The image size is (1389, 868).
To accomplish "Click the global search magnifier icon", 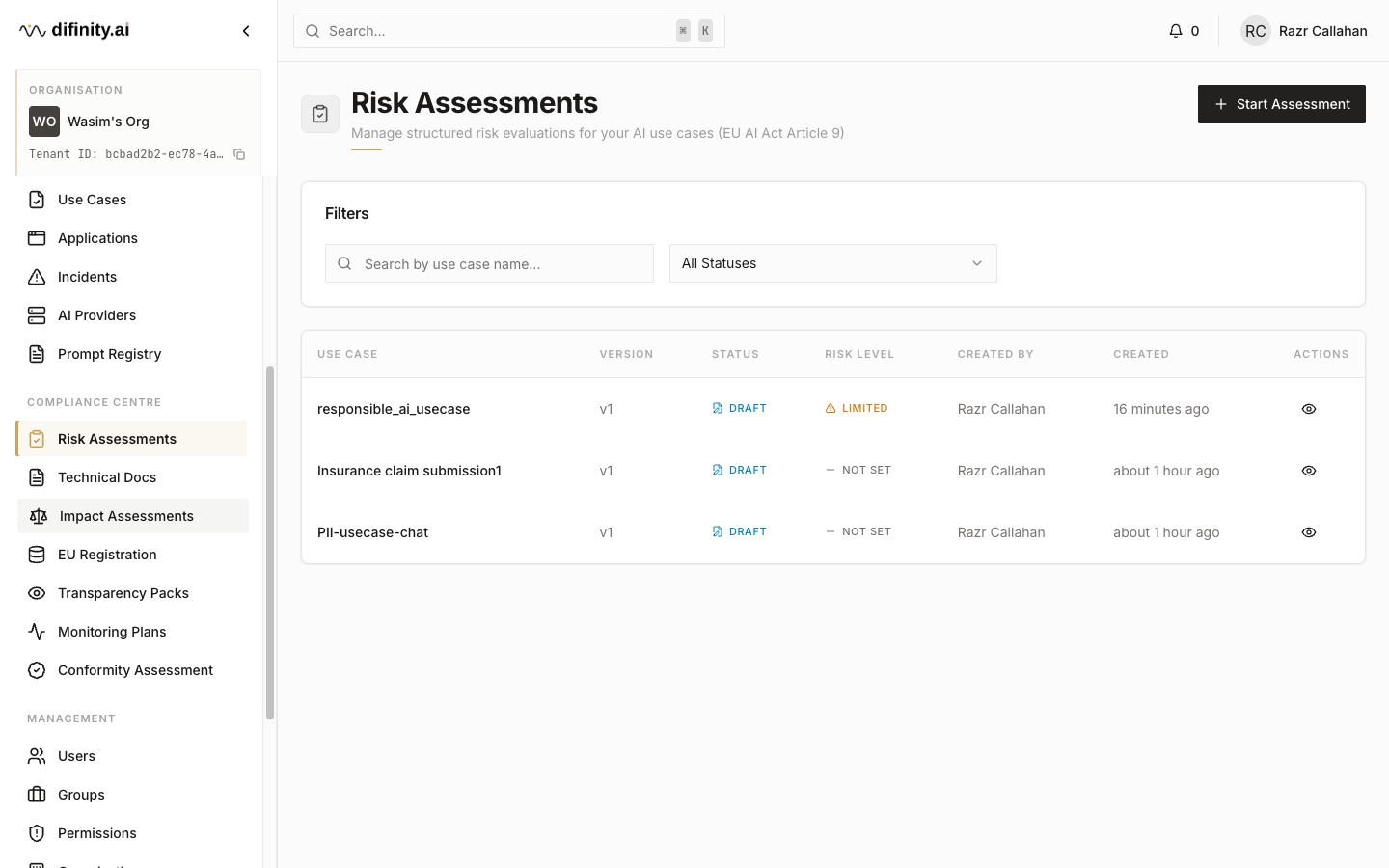I will click(x=313, y=31).
